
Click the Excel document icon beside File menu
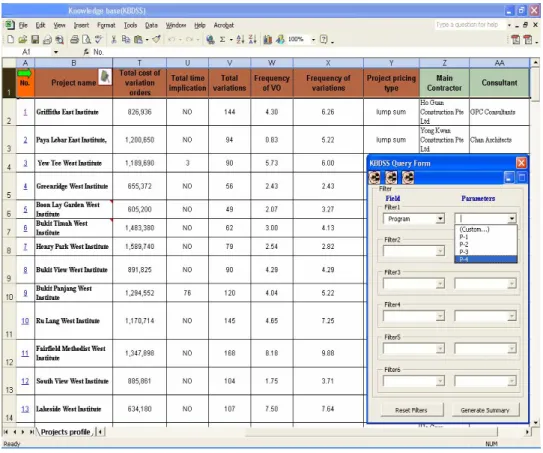[10, 25]
